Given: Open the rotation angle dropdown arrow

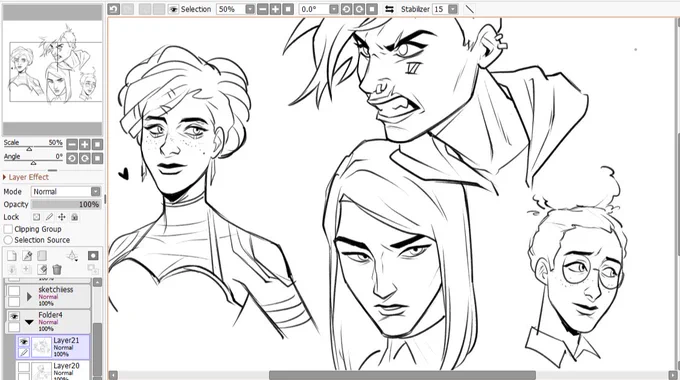Looking at the screenshot, I should pyautogui.click(x=333, y=9).
